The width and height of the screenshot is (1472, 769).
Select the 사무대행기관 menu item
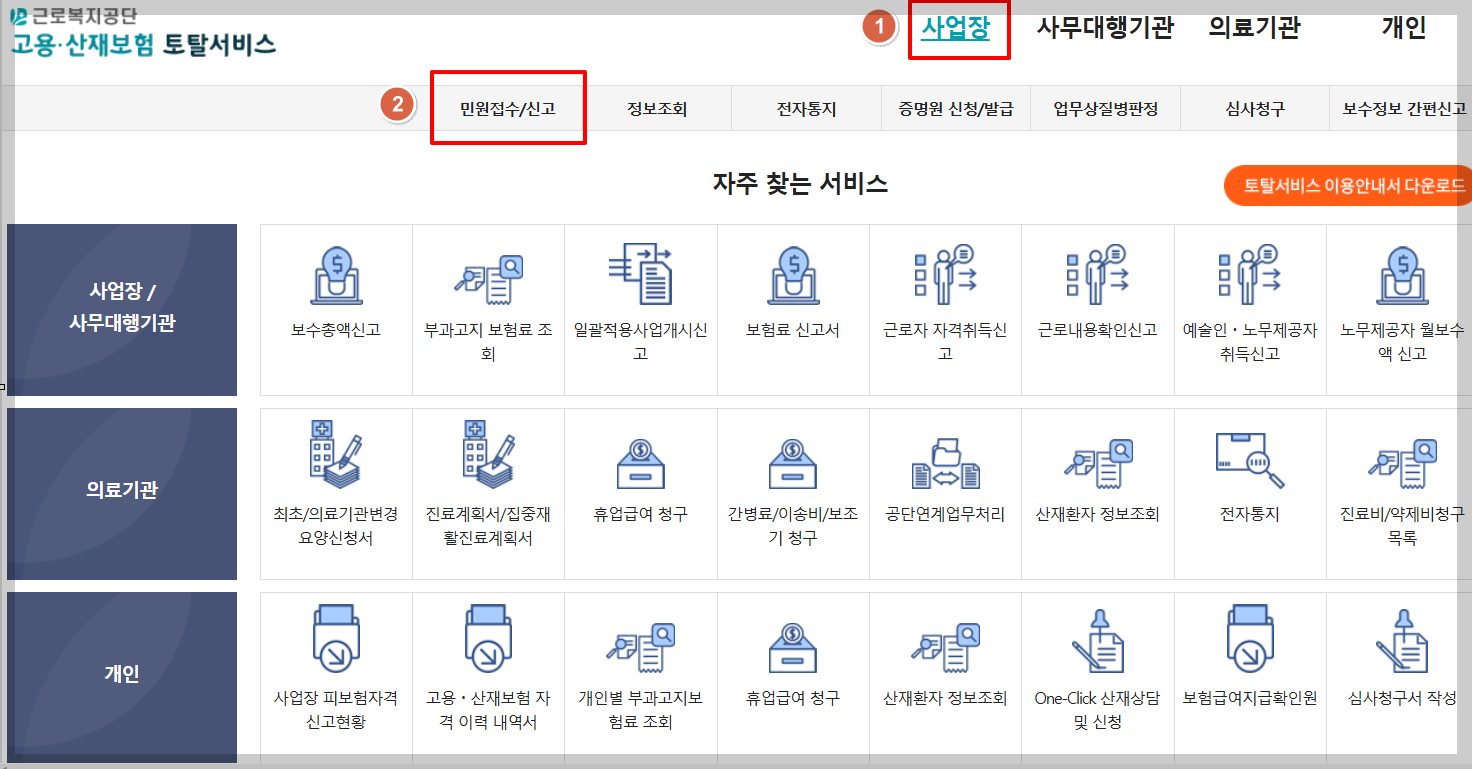1105,29
